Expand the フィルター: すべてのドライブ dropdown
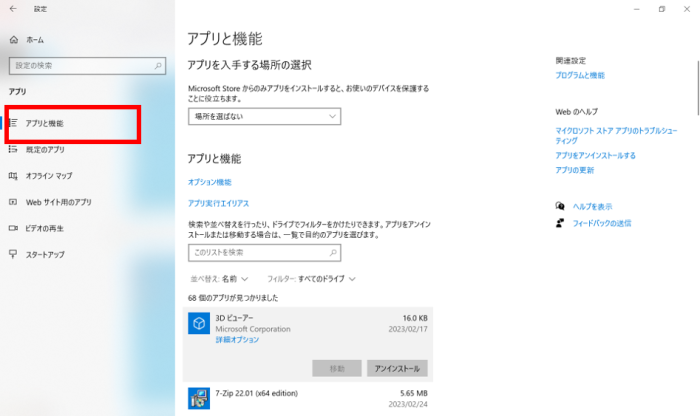The width and height of the screenshot is (700, 416). (x=312, y=278)
